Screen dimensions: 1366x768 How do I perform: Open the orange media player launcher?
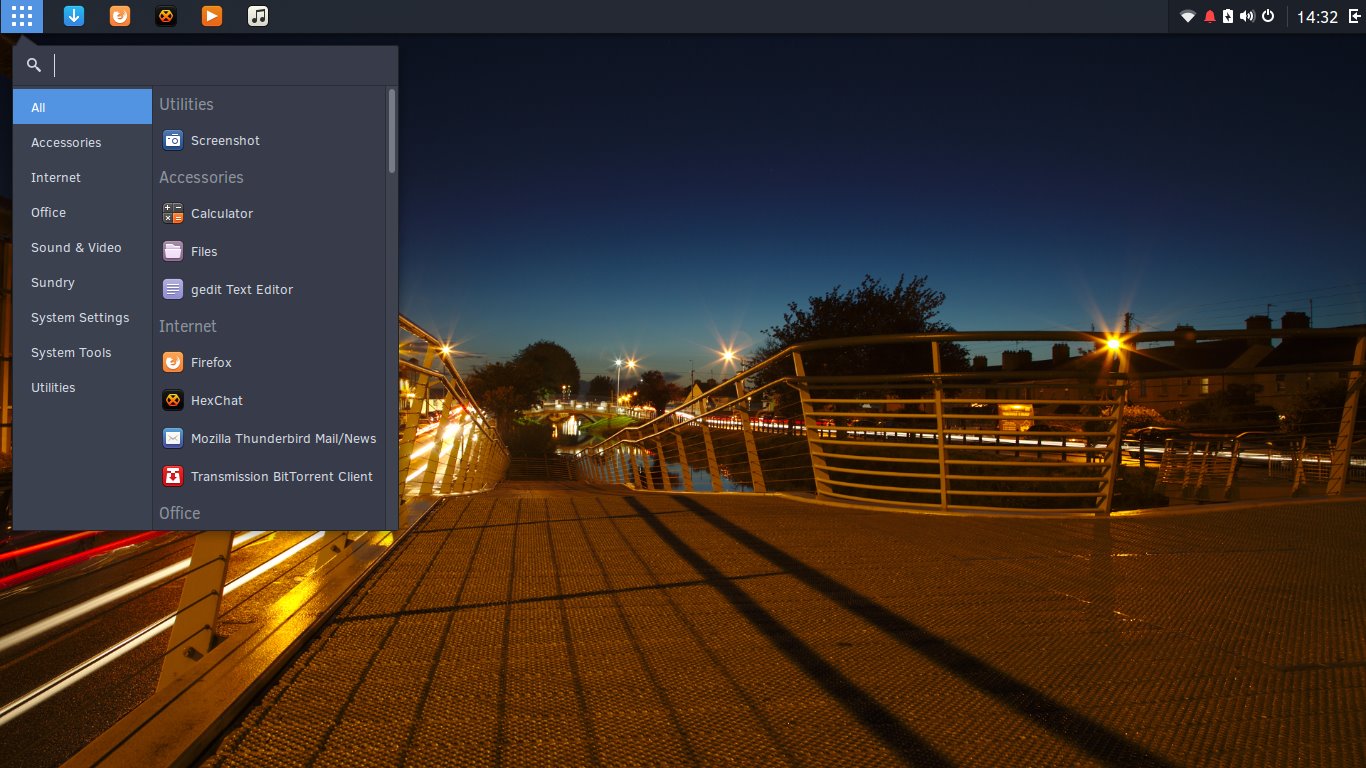pyautogui.click(x=212, y=16)
